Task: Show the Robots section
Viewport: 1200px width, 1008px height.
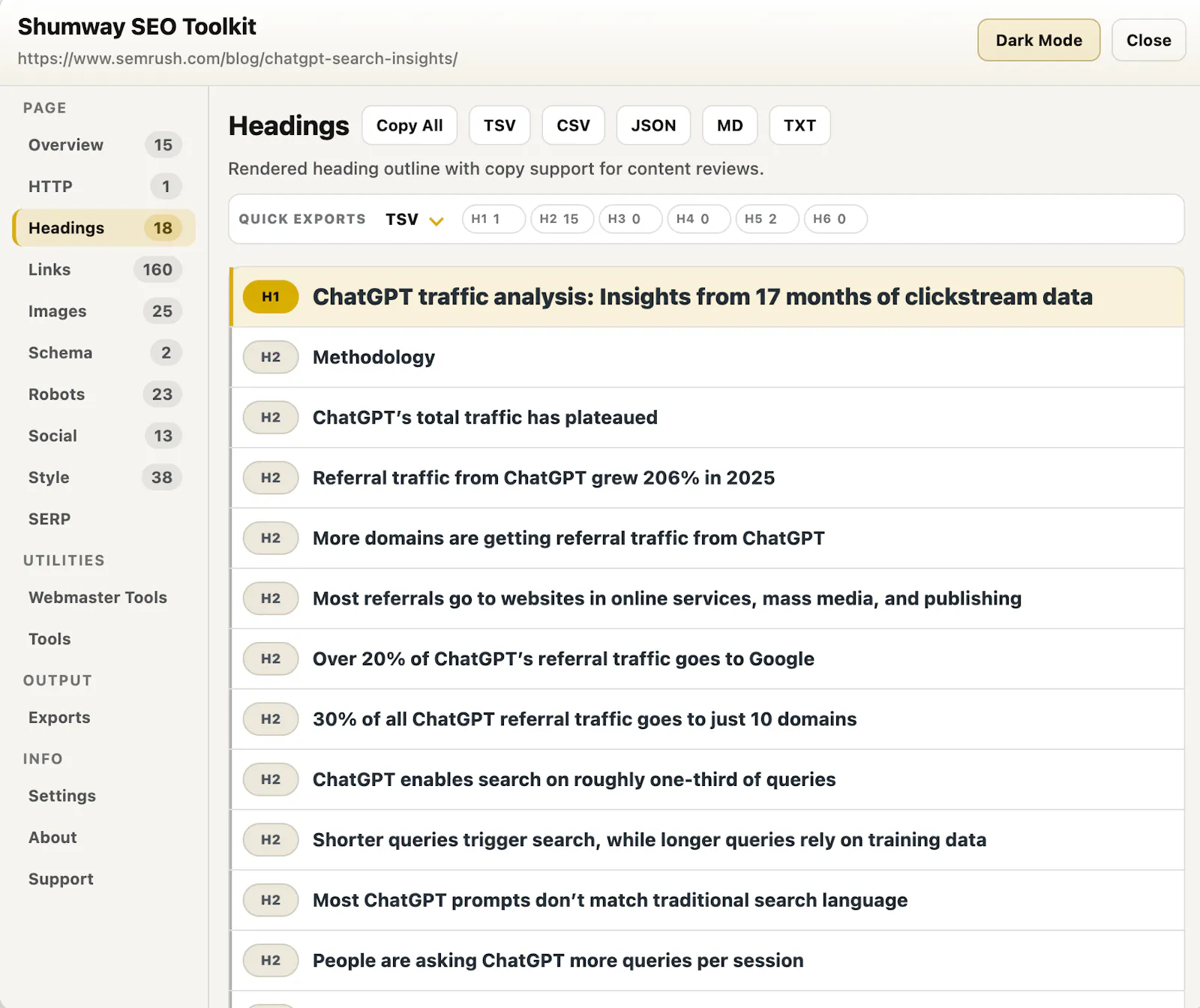Action: (x=104, y=394)
